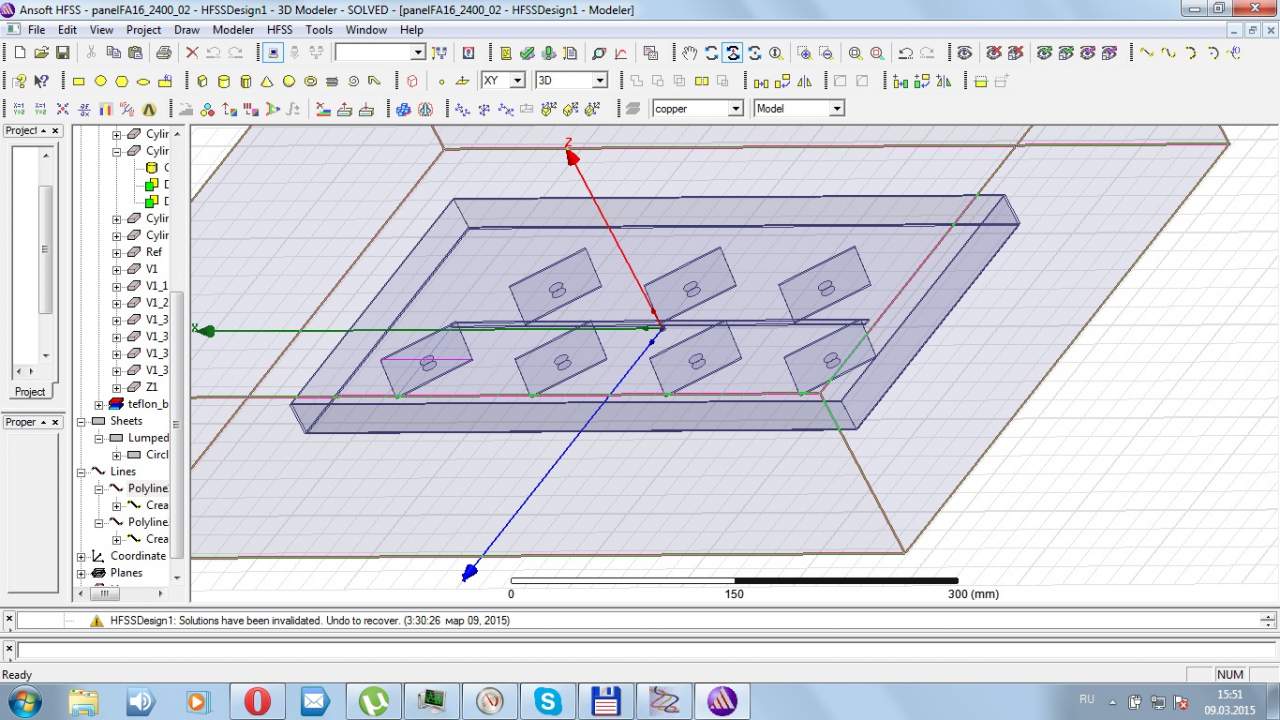Click the Save file icon
The width and height of the screenshot is (1280, 720).
pos(62,53)
